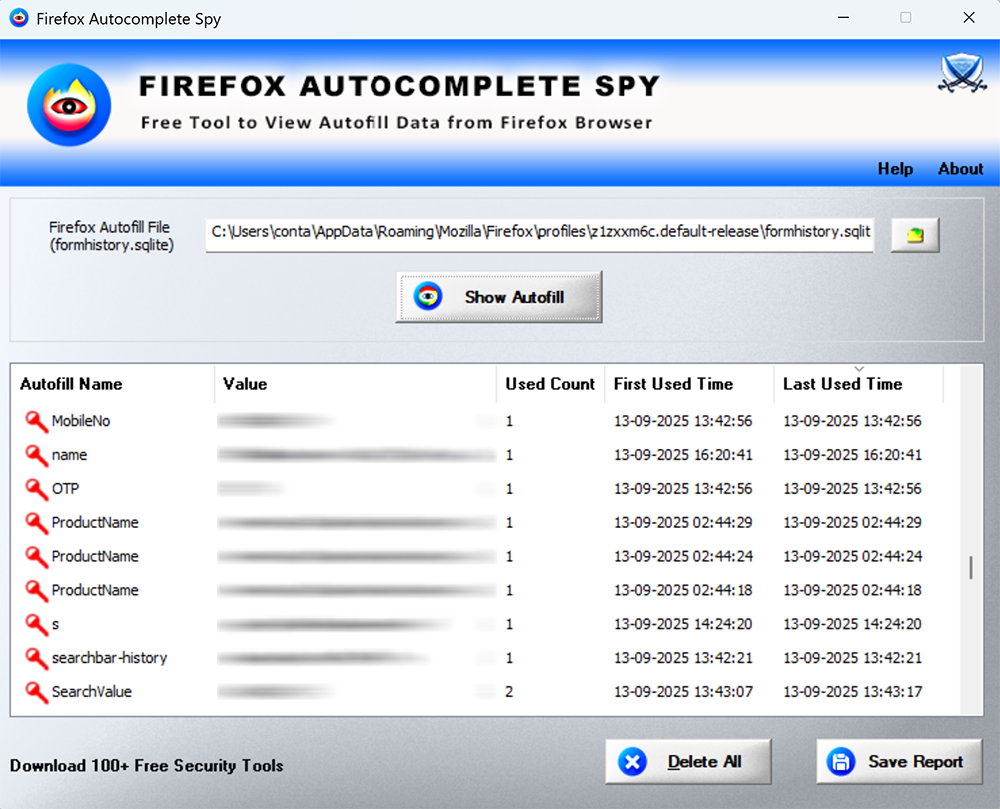
Task: Click the Save Report button
Action: [x=898, y=761]
